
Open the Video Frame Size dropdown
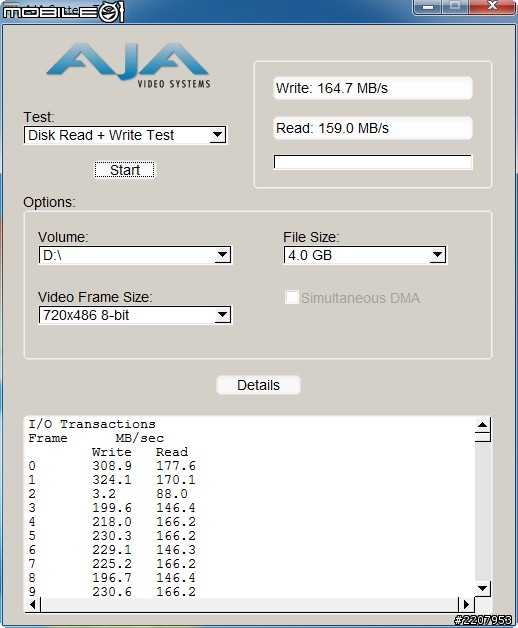point(135,315)
